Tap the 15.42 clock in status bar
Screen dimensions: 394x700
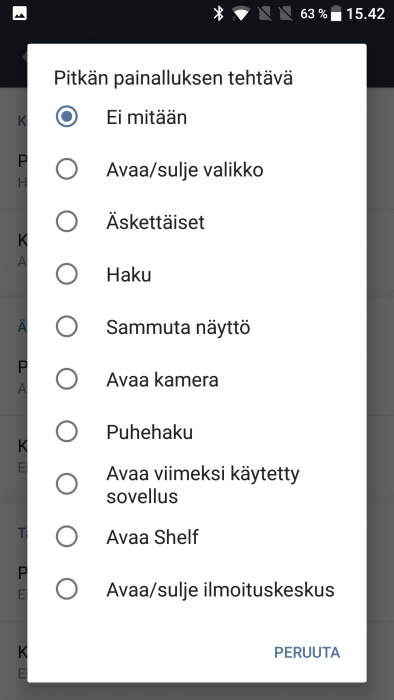pos(365,14)
